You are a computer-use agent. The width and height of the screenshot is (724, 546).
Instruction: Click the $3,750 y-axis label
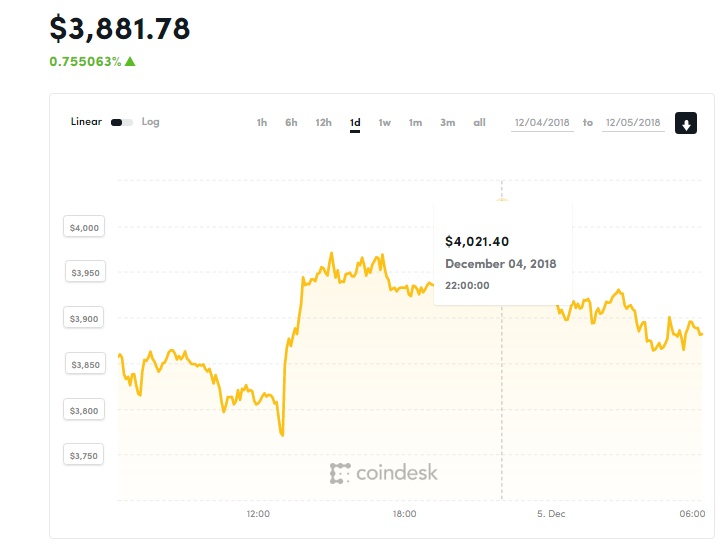coord(84,455)
